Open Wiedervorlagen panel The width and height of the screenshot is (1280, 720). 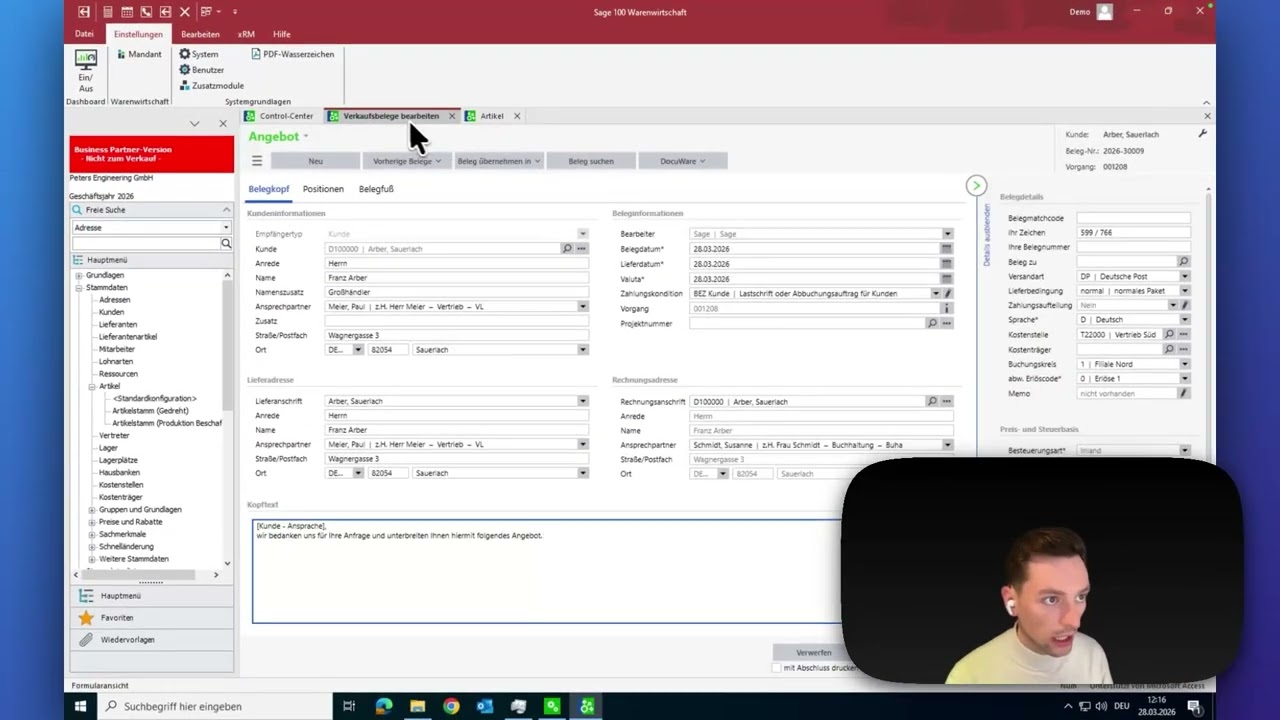click(151, 640)
